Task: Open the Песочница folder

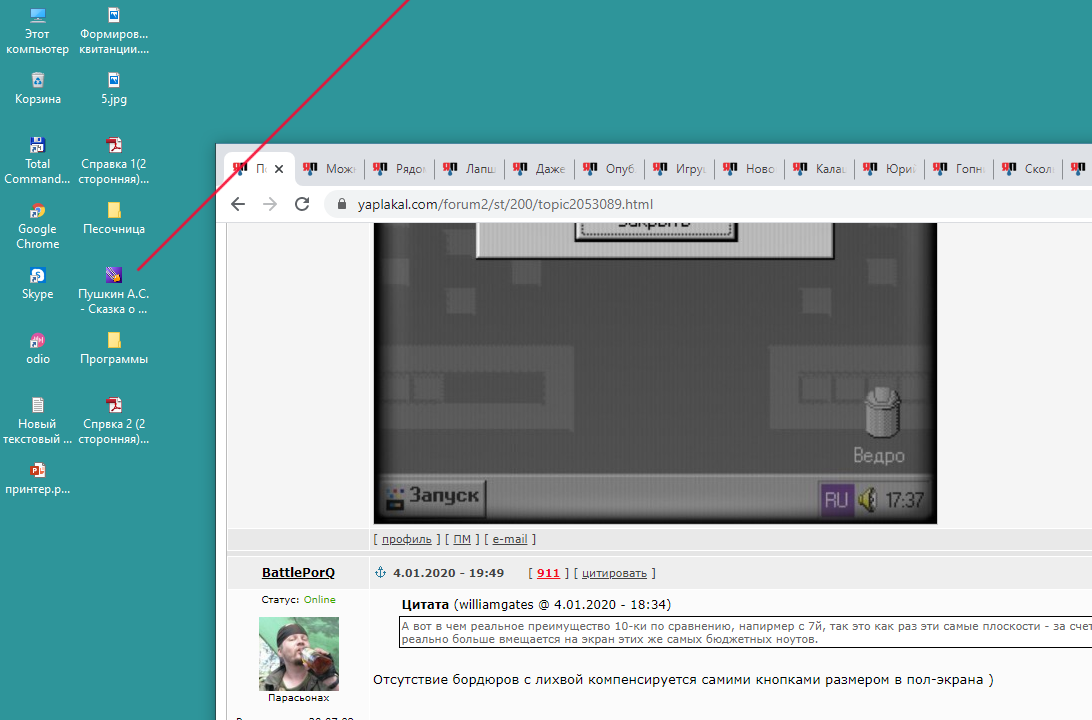Action: (x=114, y=218)
